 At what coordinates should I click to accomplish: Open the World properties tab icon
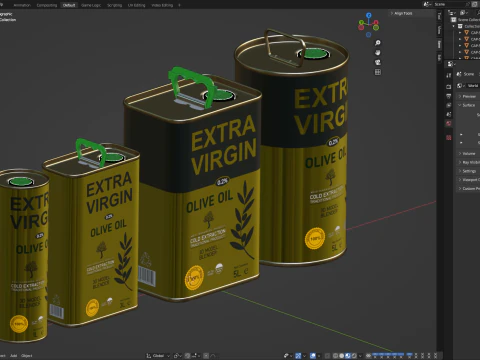[x=449, y=123]
